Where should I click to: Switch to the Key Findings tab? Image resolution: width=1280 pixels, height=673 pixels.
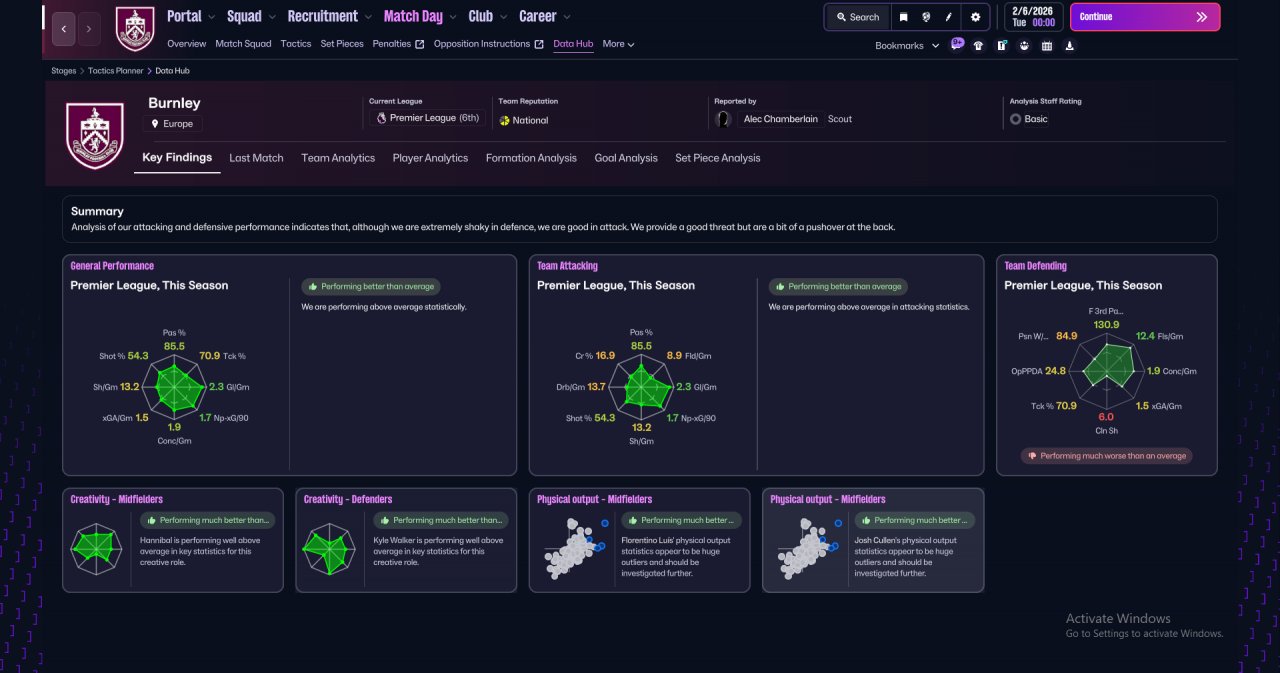(177, 158)
